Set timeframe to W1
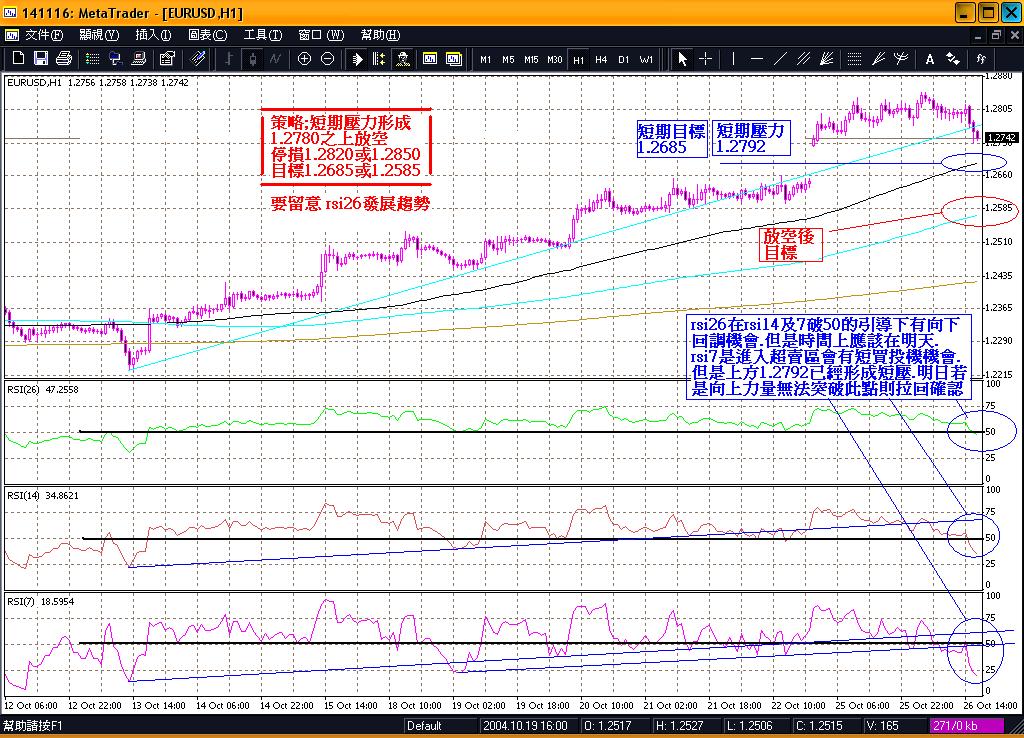Screen dimensions: 1024x738 [646, 59]
